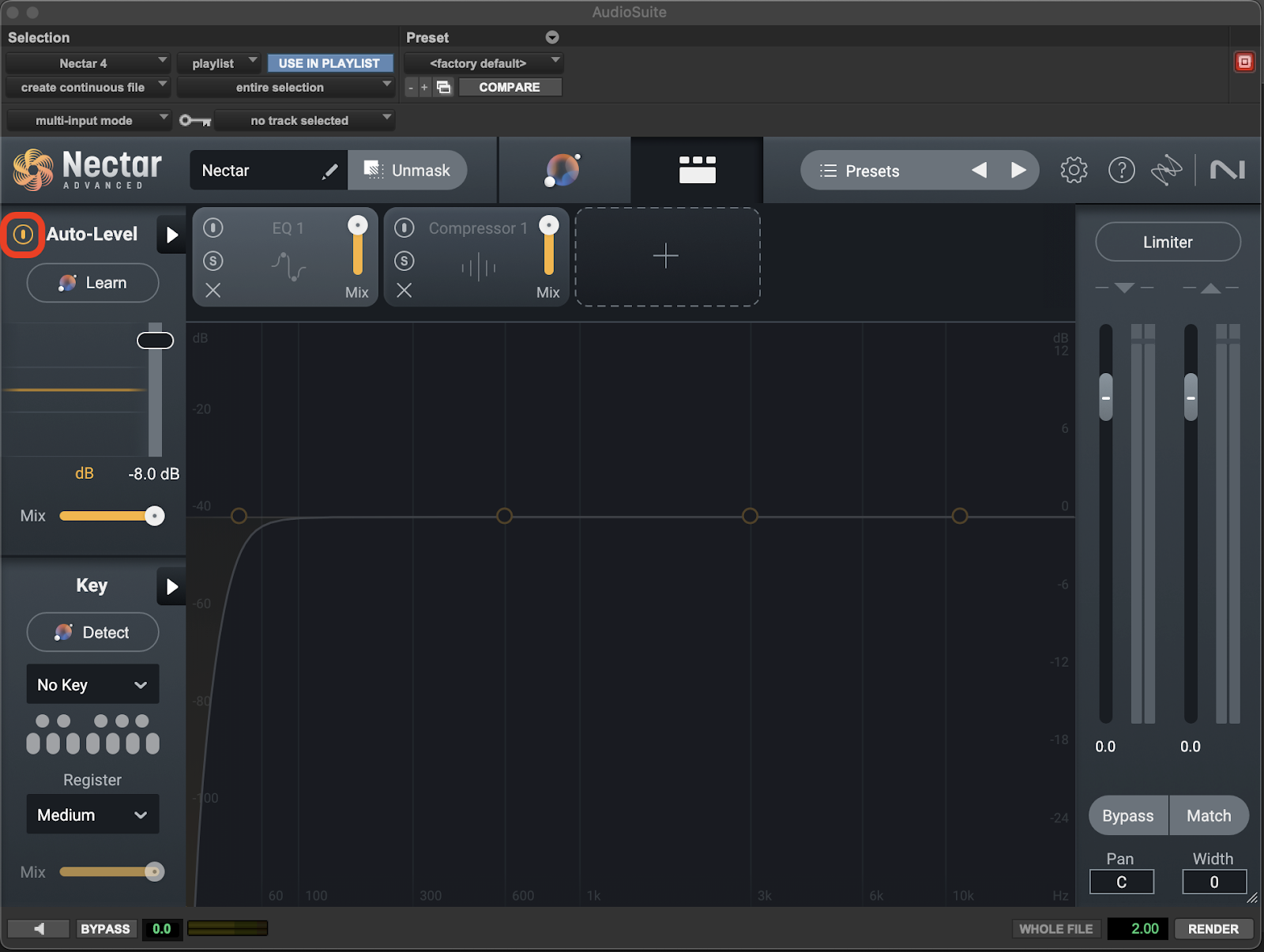Open the entire selection dropdown
This screenshot has height=952, width=1264.
coord(286,87)
